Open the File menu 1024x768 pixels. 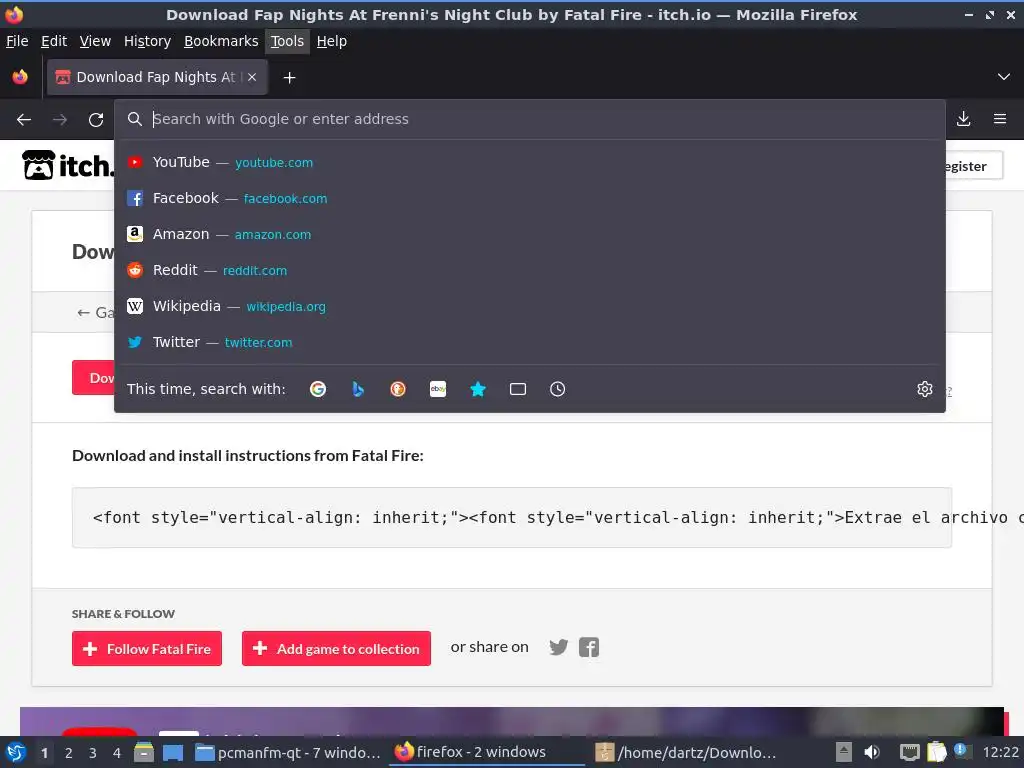pyautogui.click(x=17, y=41)
